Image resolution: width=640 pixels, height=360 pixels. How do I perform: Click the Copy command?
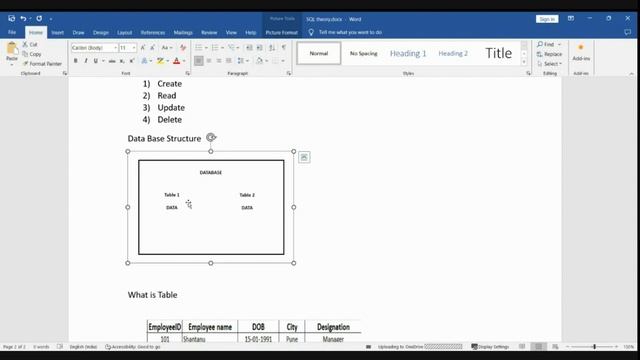(x=32, y=54)
